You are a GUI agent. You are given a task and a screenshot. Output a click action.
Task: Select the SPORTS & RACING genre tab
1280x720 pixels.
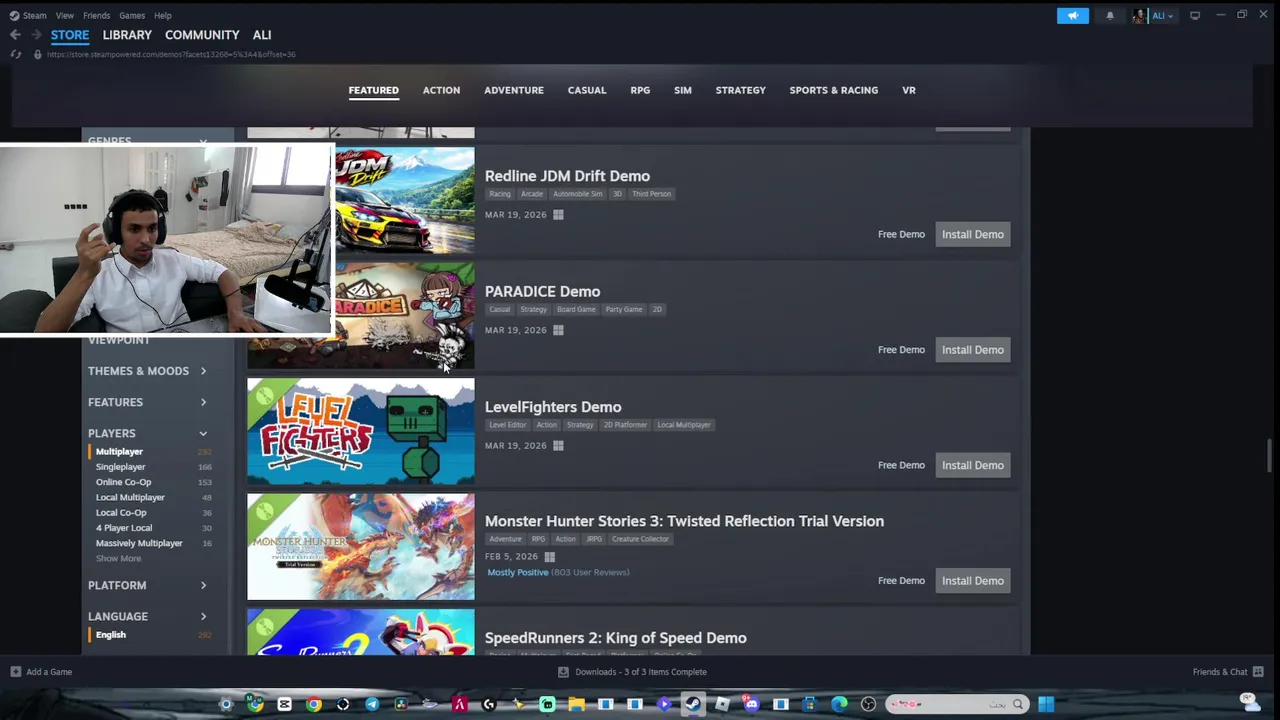pos(834,90)
